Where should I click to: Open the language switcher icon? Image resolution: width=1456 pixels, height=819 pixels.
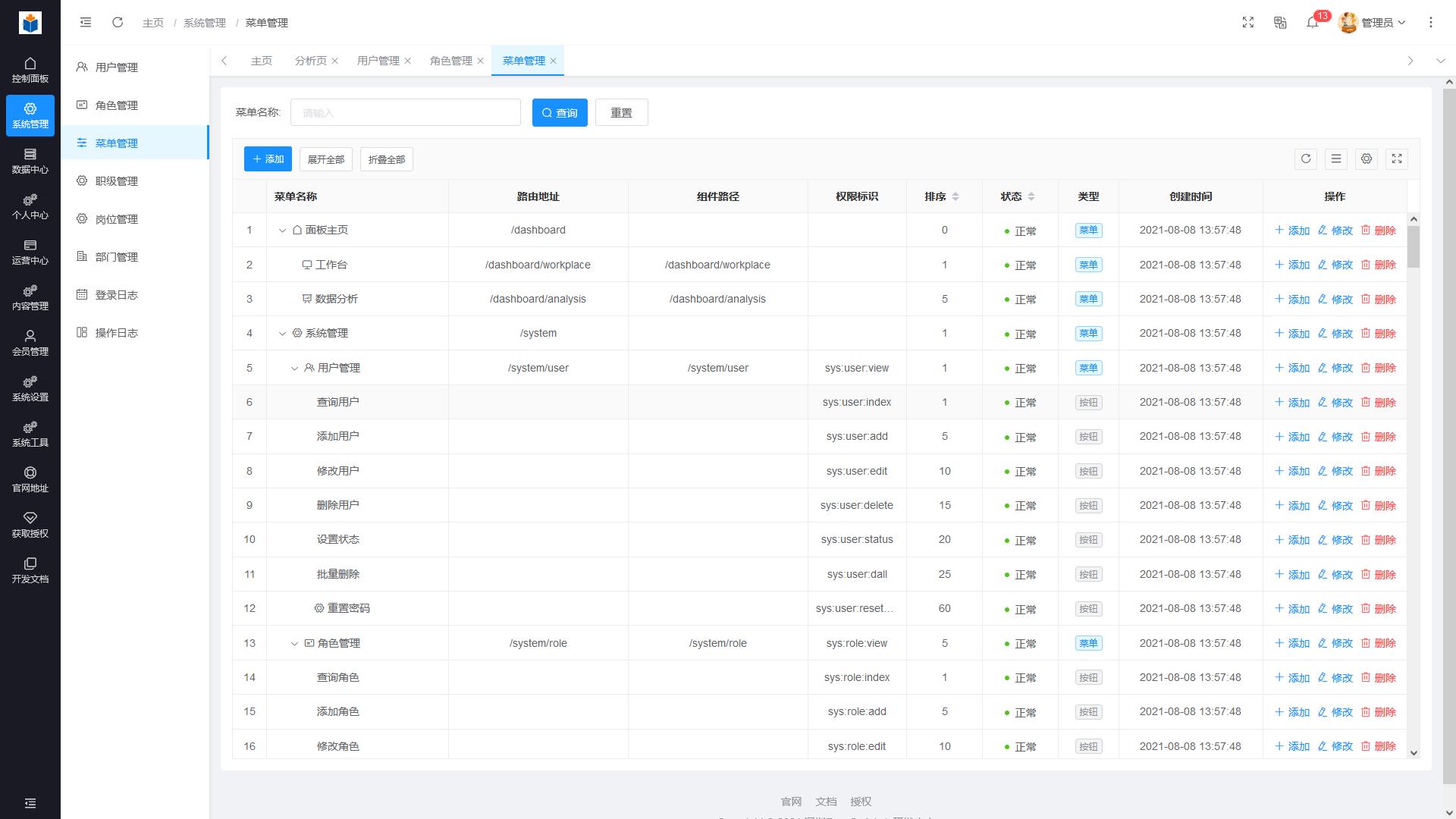point(1280,23)
